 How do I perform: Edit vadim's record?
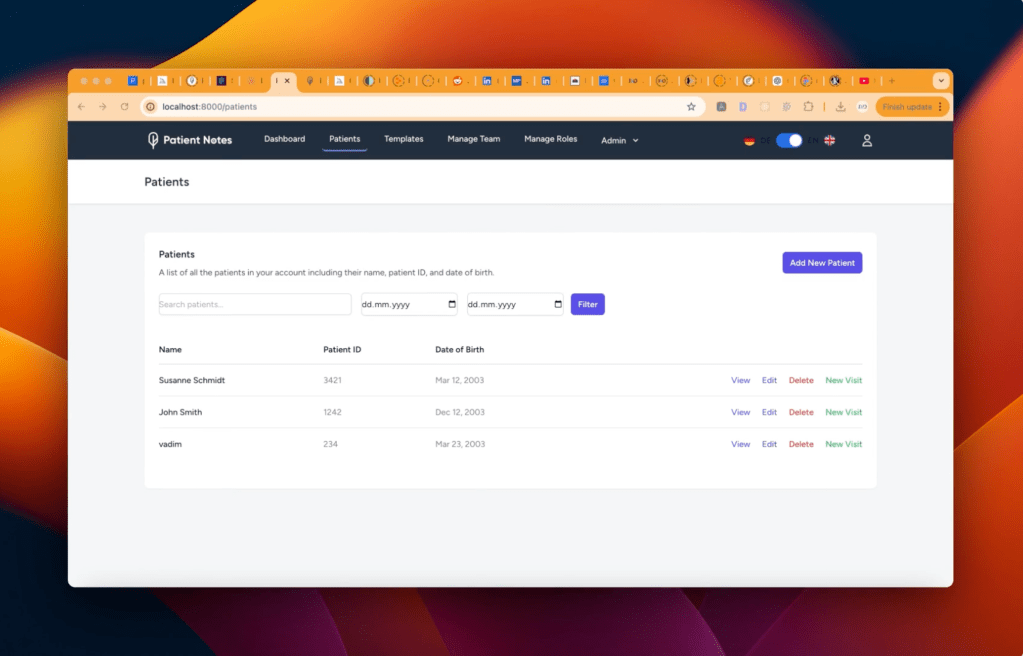[x=769, y=444]
